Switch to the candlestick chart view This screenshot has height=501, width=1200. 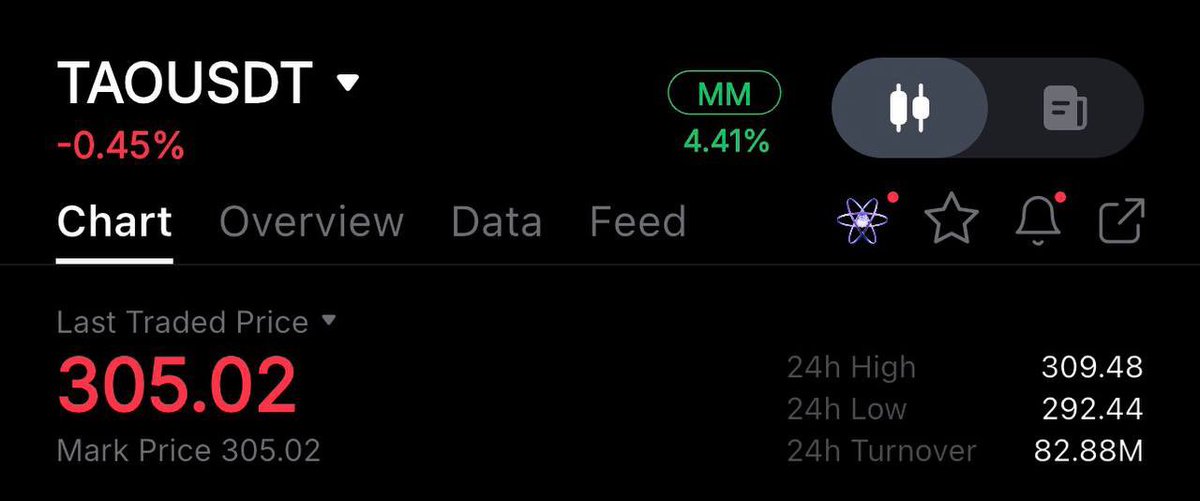pos(910,107)
